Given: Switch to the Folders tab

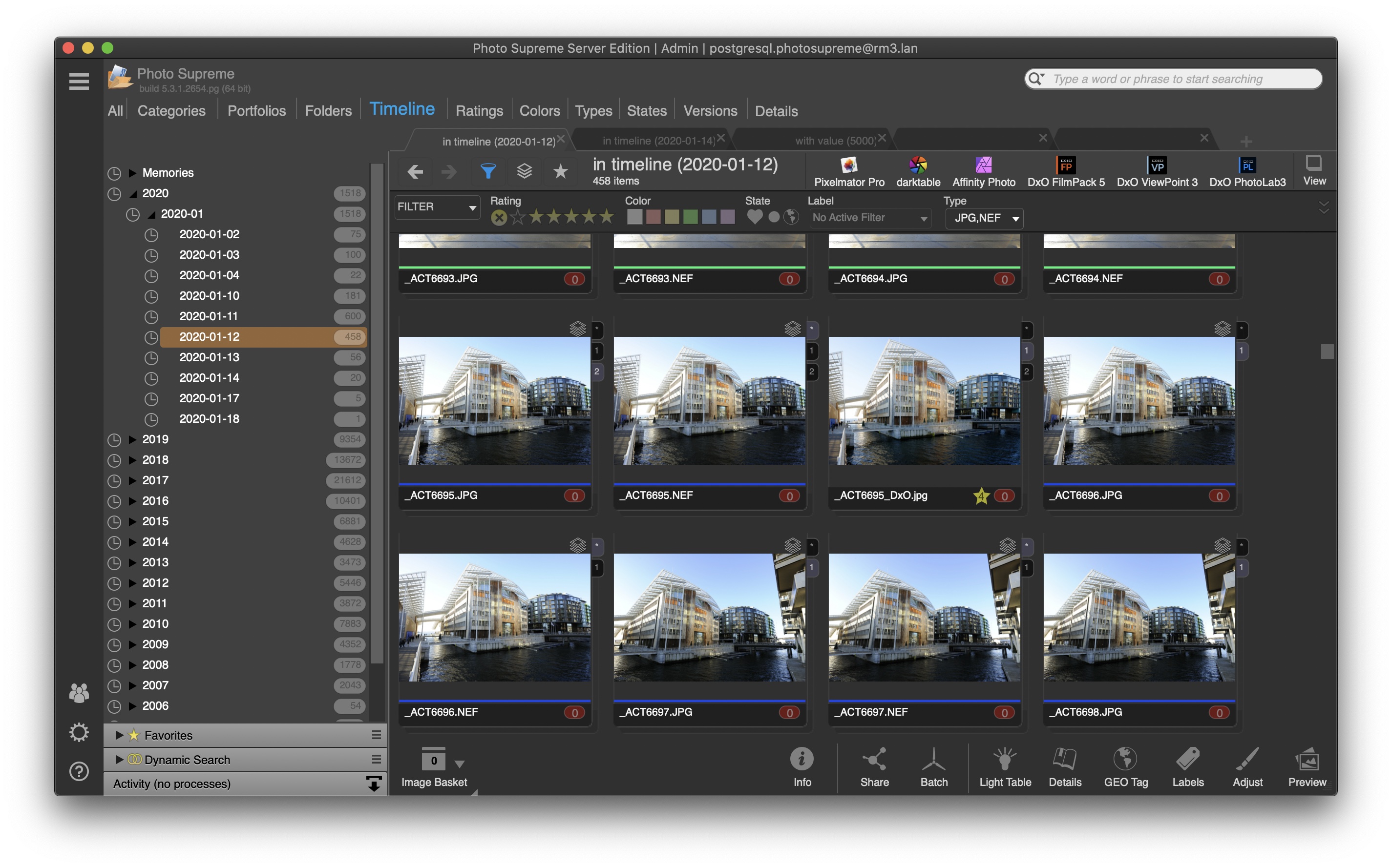Looking at the screenshot, I should click(x=328, y=111).
